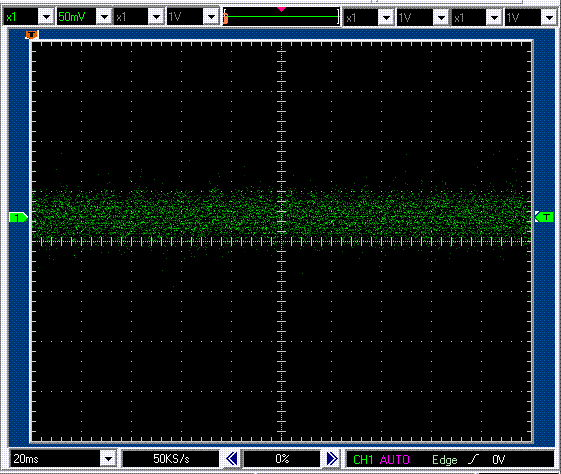Click the orange trigger position marker top-left
Screen dimensions: 561x474
coord(31,35)
